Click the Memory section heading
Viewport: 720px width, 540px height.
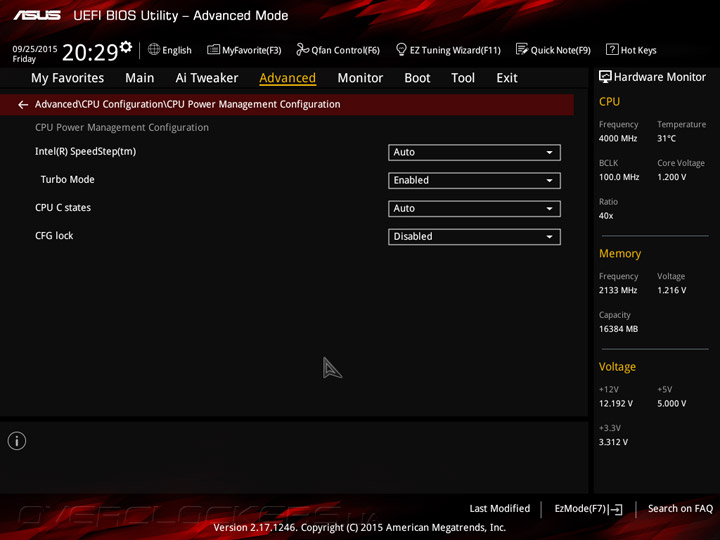(x=620, y=253)
